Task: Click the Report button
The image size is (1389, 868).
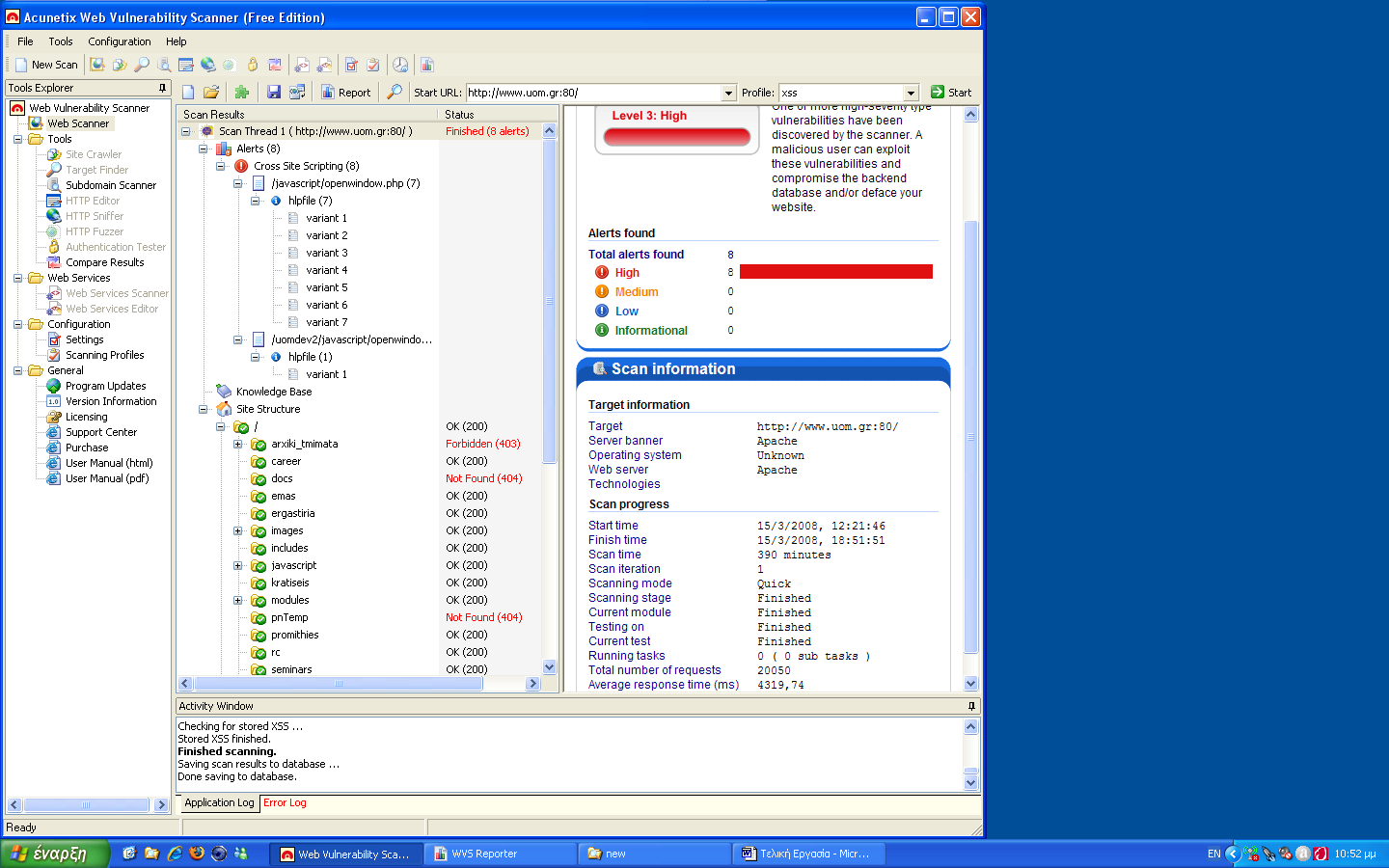Action: [346, 93]
